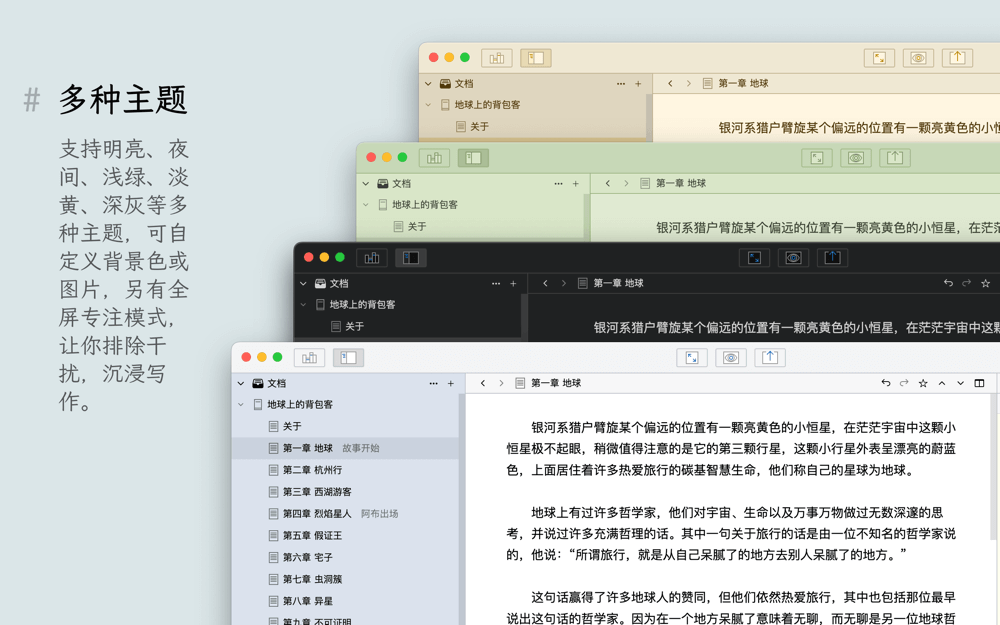Viewport: 1000px width, 625px height.
Task: Select 第五章 假证王 document
Action: coord(345,535)
